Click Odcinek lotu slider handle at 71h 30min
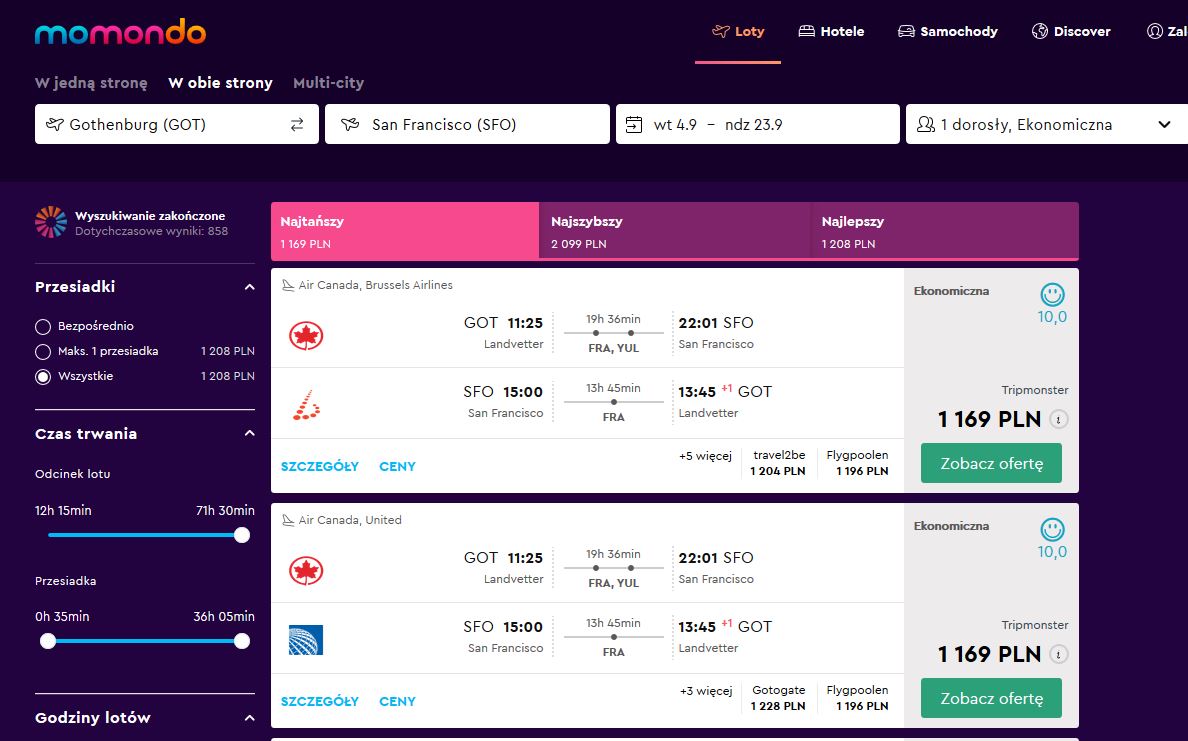This screenshot has height=741, width=1188. point(242,535)
